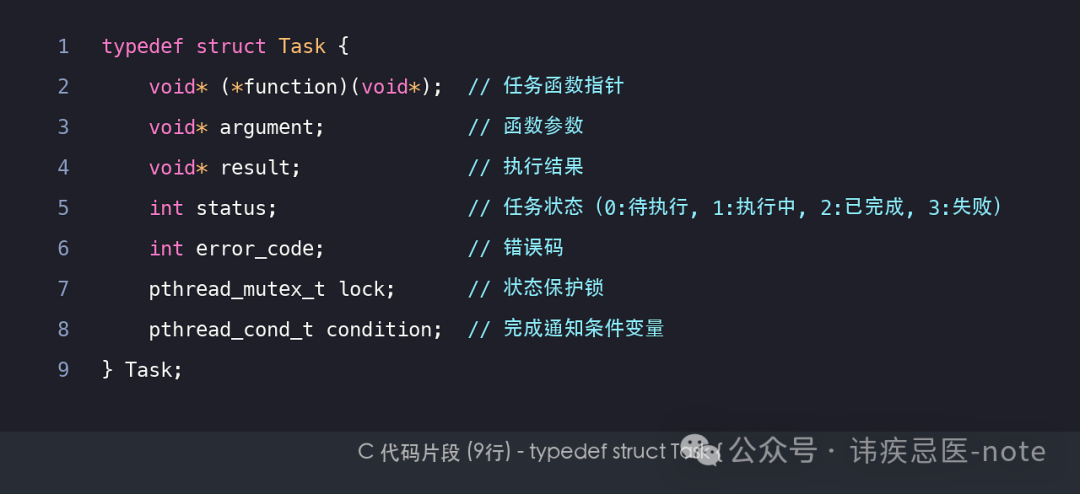This screenshot has height=494, width=1080.
Task: Click the 公众号 watermark text
Action: [x=772, y=451]
